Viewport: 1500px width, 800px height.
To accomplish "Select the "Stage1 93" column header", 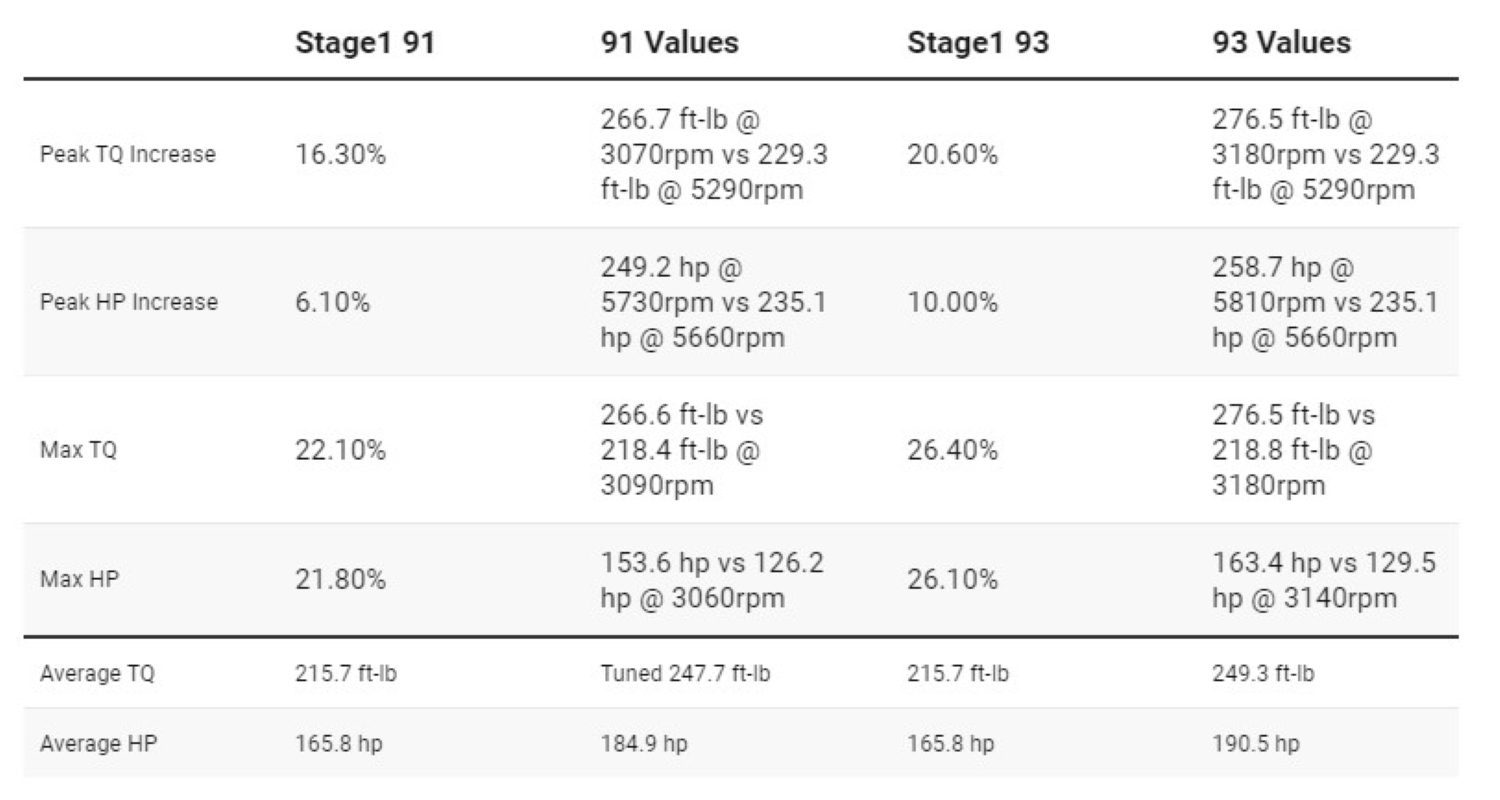I will [x=978, y=43].
